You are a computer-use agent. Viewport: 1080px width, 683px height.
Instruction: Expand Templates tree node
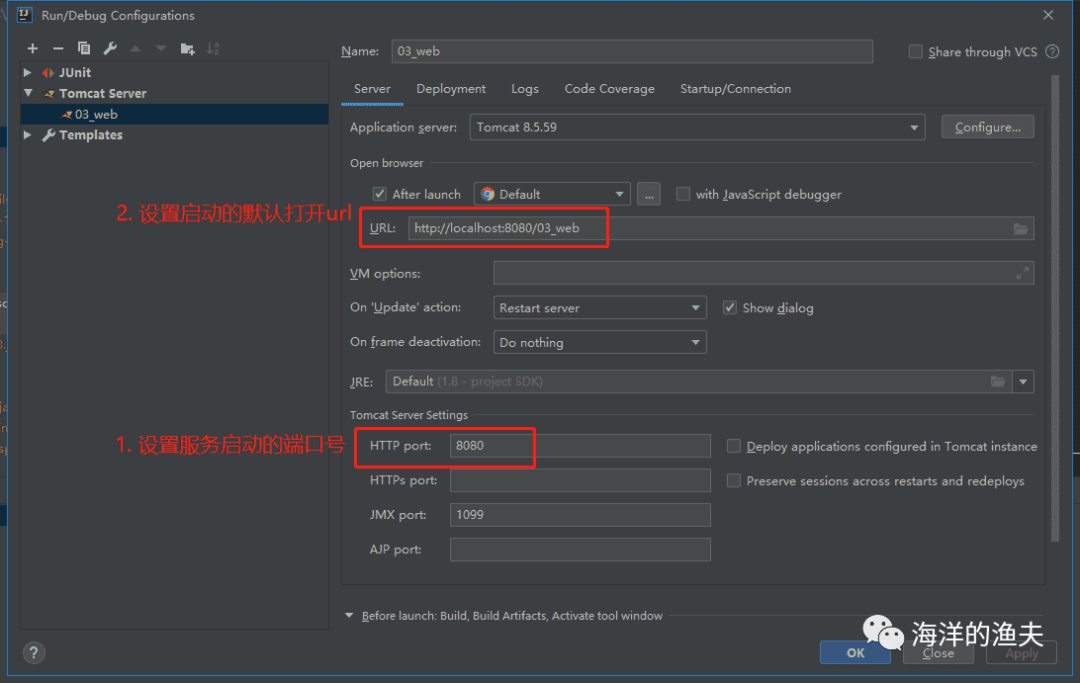point(28,135)
